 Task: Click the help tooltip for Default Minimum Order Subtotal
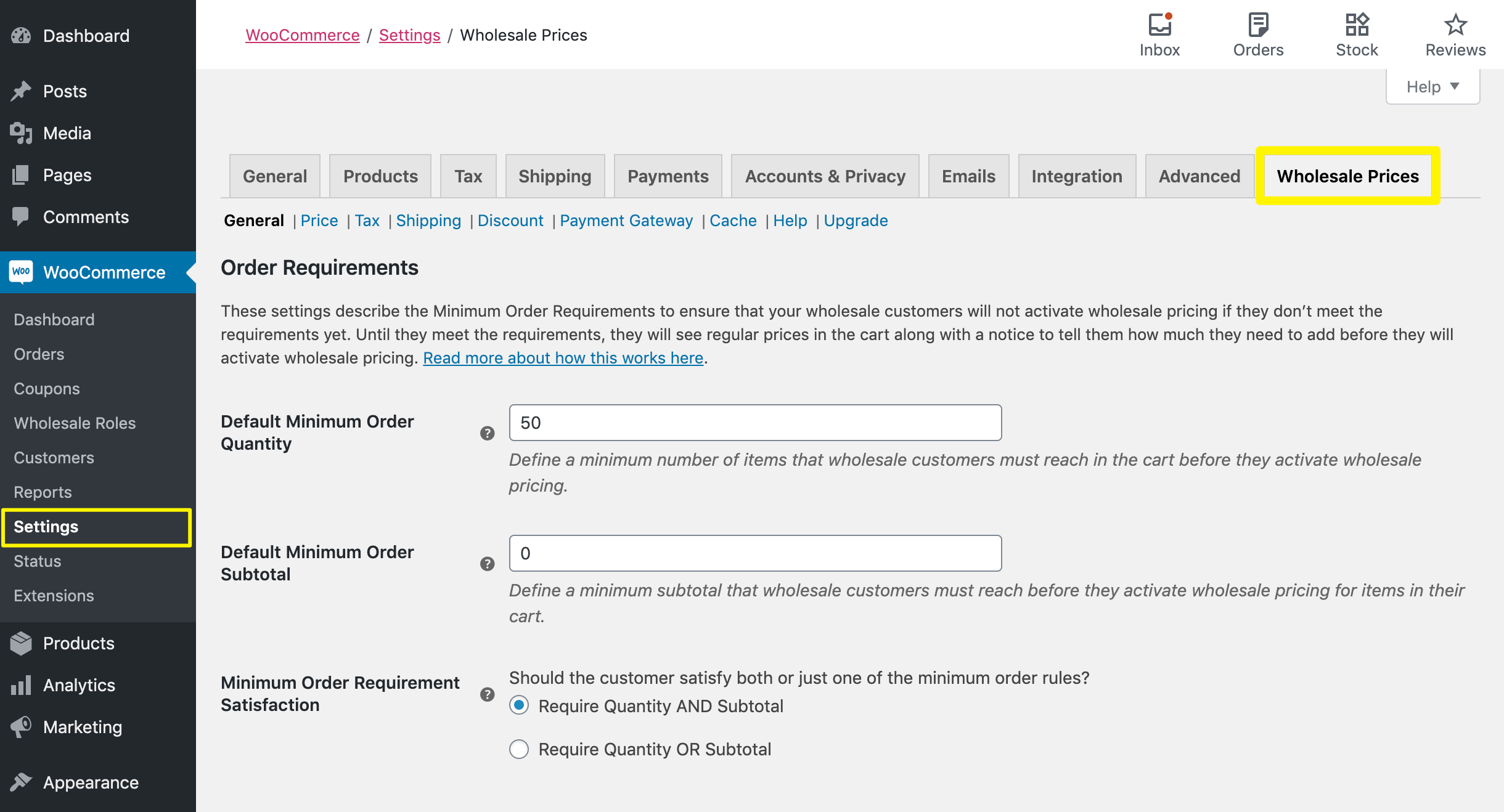tap(487, 564)
